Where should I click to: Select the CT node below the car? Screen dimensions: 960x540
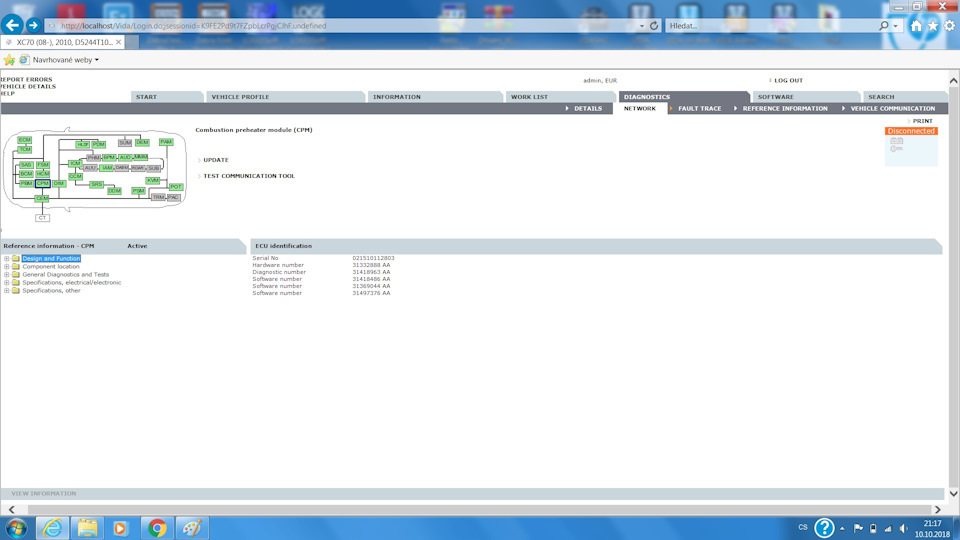click(x=42, y=217)
